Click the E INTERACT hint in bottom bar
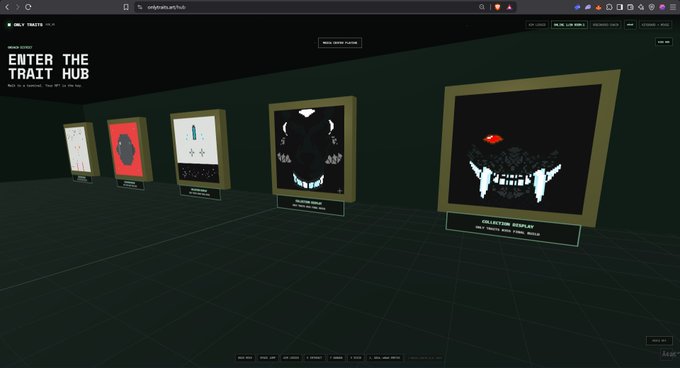This screenshot has height=368, width=680. (314, 358)
